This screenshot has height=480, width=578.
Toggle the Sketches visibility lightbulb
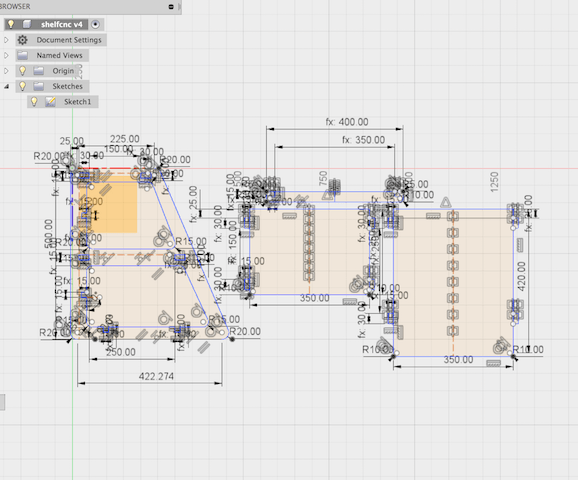[x=22, y=86]
